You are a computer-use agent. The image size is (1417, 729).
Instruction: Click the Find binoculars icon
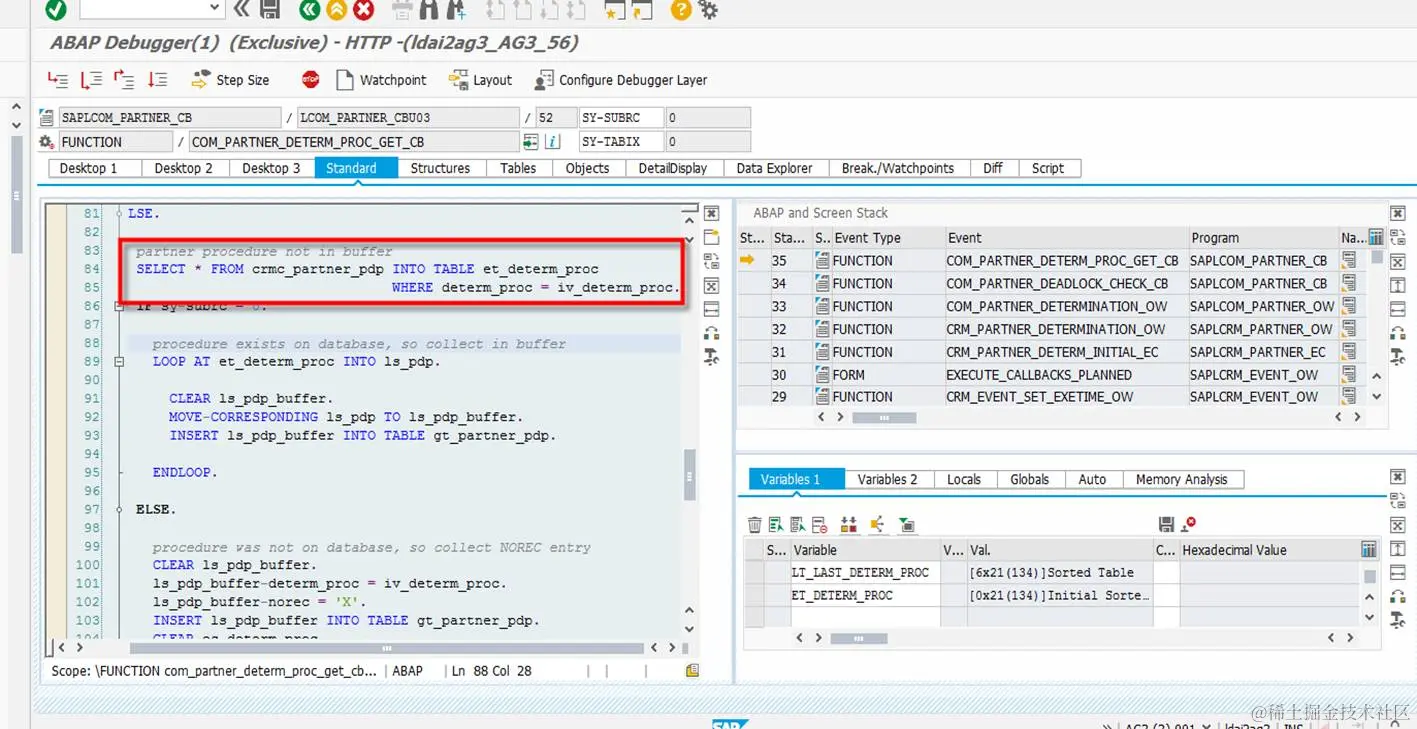(x=429, y=10)
